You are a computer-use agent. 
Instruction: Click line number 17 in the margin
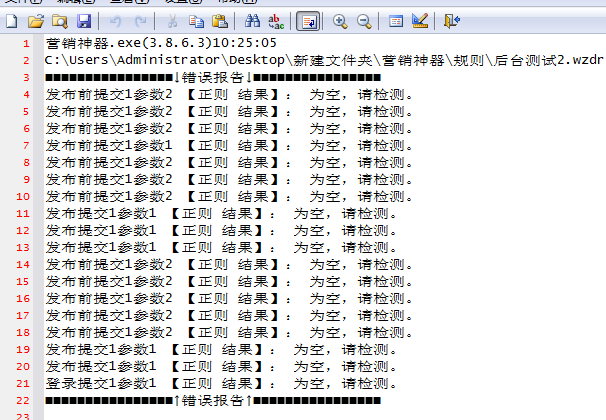23,315
